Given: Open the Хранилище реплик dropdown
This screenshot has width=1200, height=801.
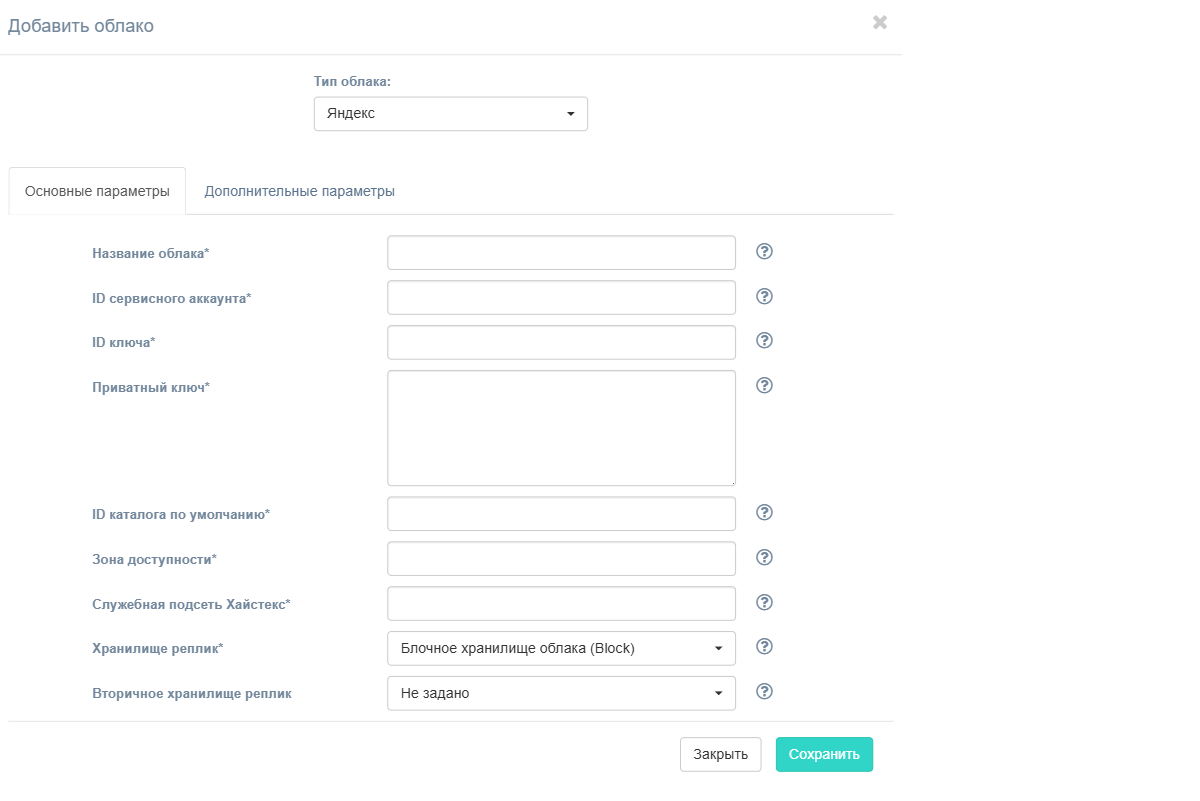Looking at the screenshot, I should (561, 648).
